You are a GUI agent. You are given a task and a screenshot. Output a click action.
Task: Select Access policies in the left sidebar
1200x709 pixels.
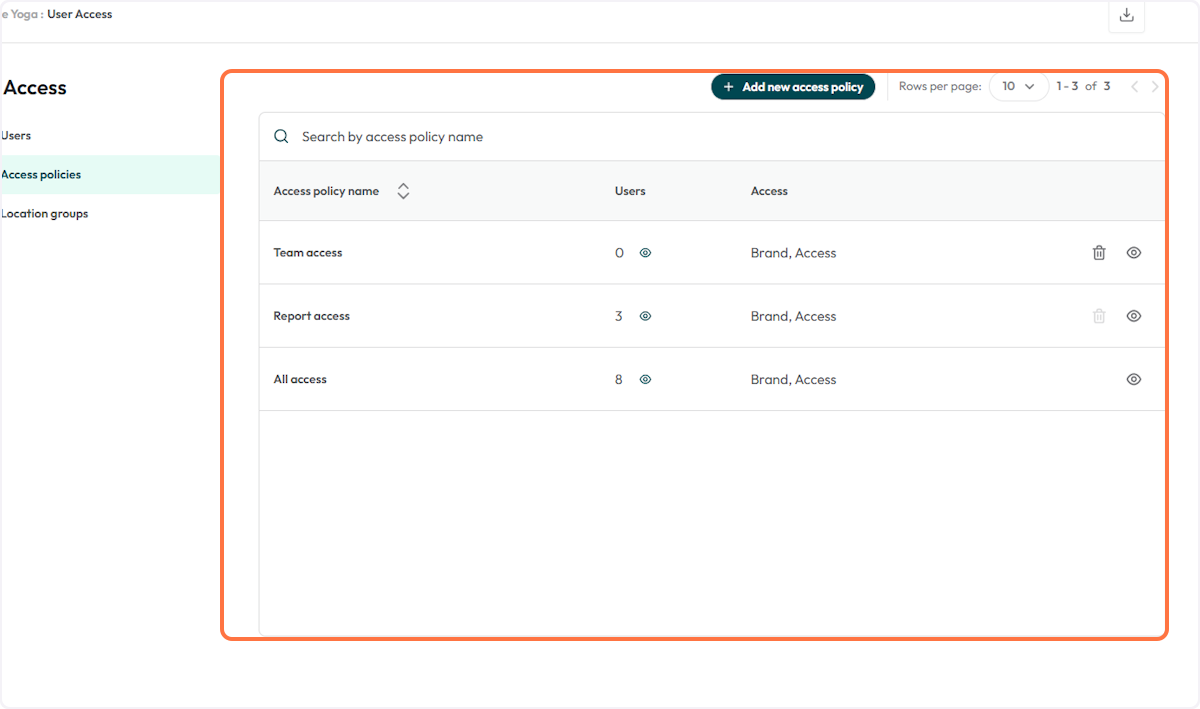click(x=41, y=174)
